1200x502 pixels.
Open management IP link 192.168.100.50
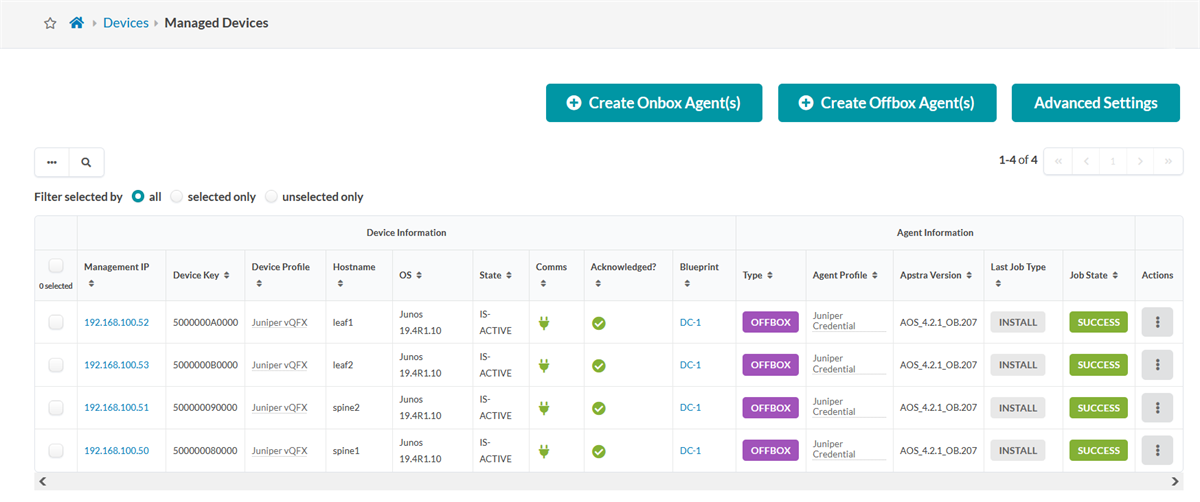(x=116, y=451)
